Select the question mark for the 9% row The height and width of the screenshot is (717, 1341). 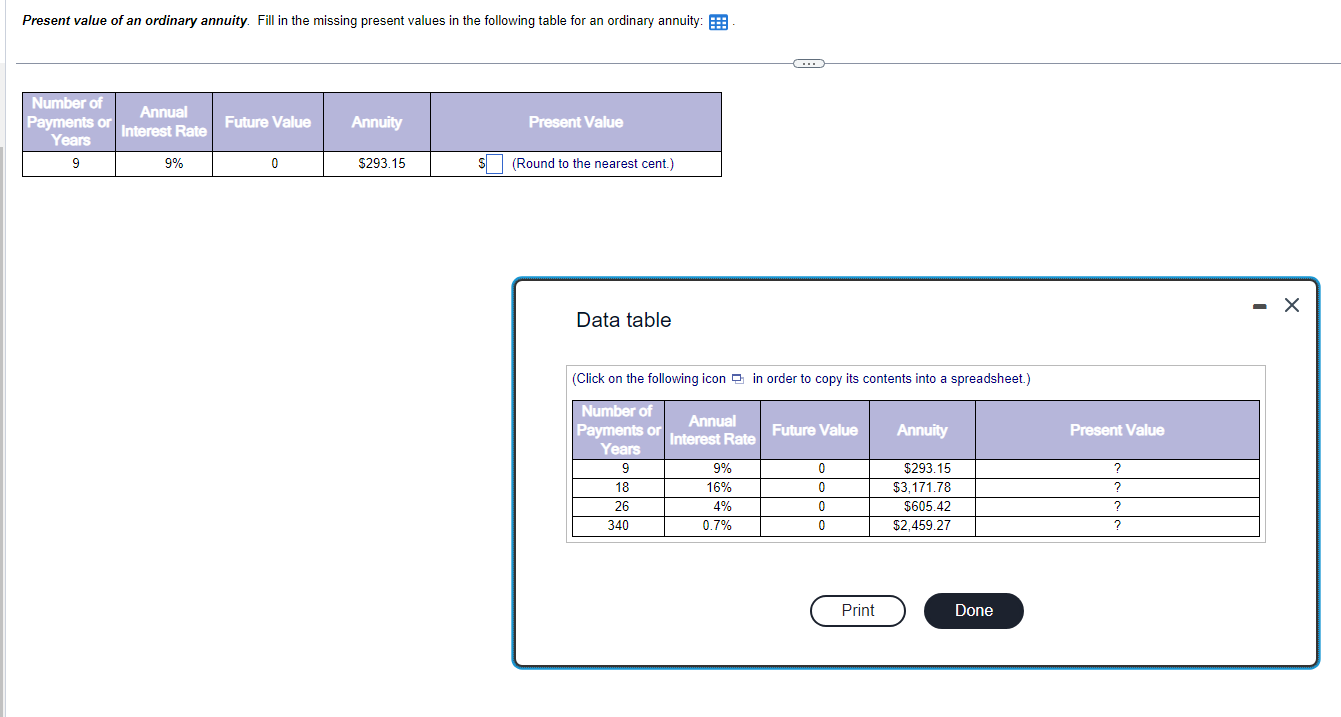1117,468
